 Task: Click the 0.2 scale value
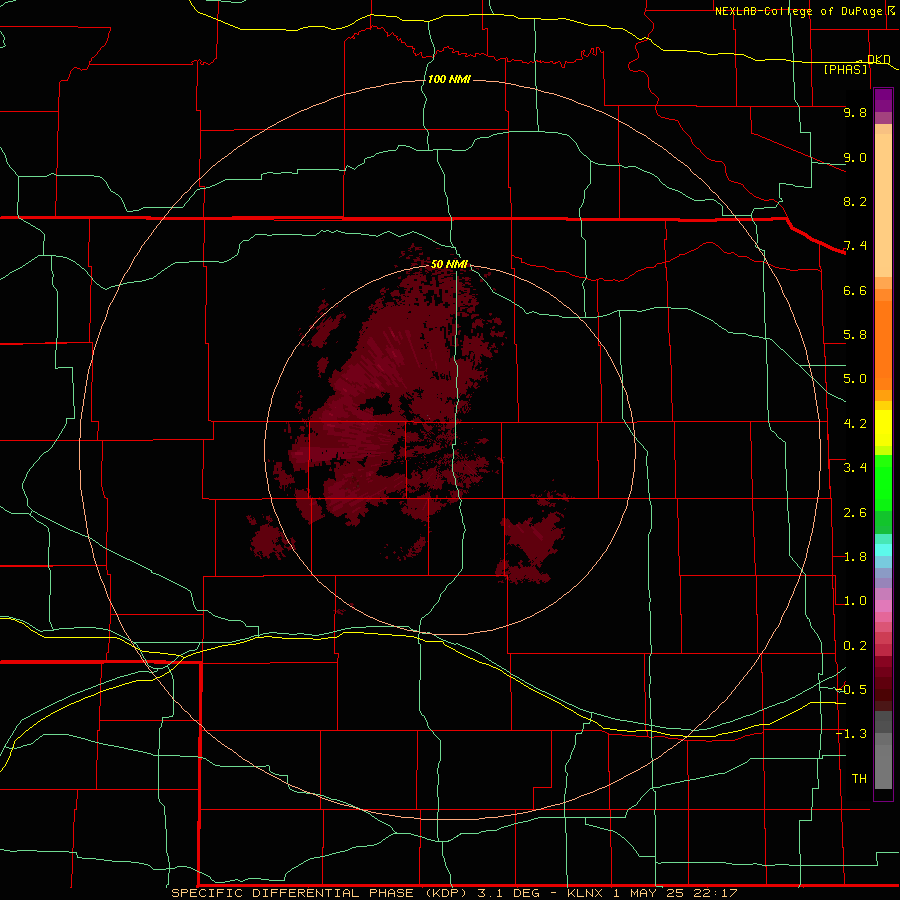[855, 646]
